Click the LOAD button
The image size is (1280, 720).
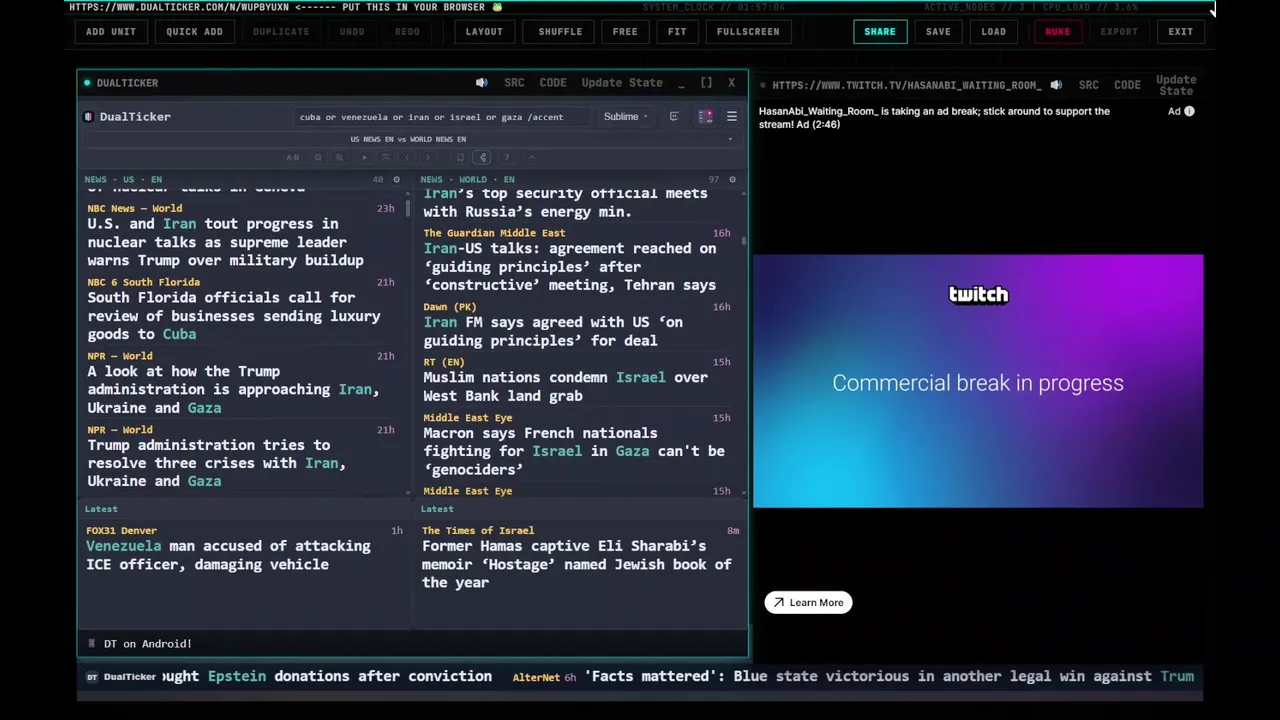pos(994,31)
